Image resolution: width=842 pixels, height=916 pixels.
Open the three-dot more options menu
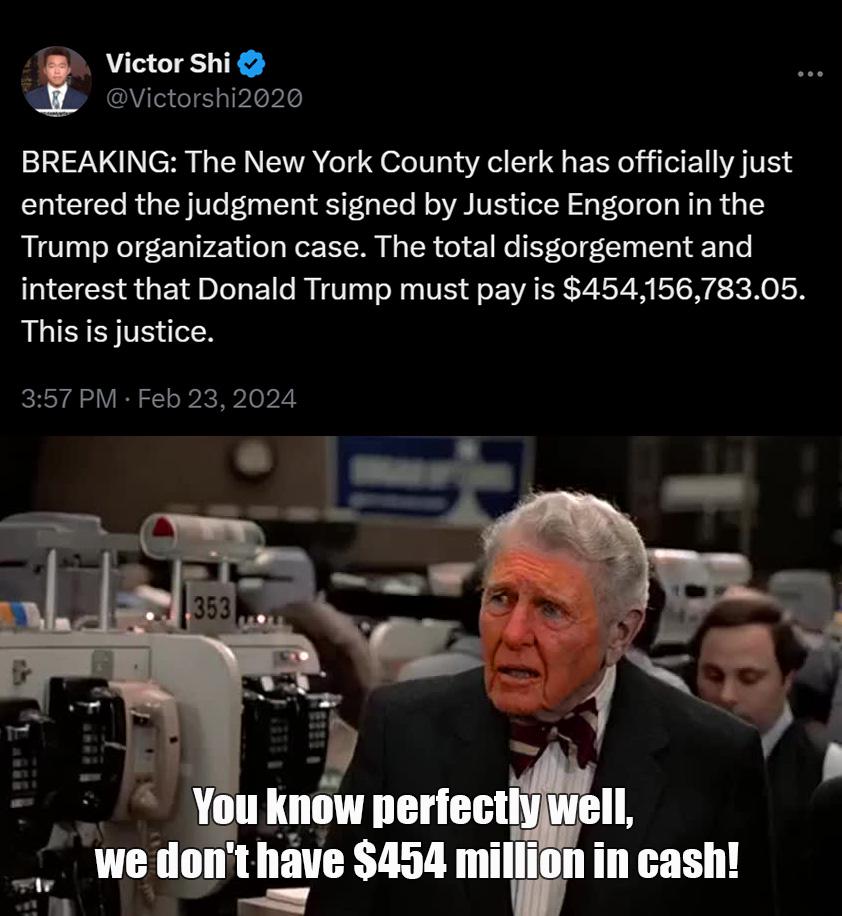point(810,74)
